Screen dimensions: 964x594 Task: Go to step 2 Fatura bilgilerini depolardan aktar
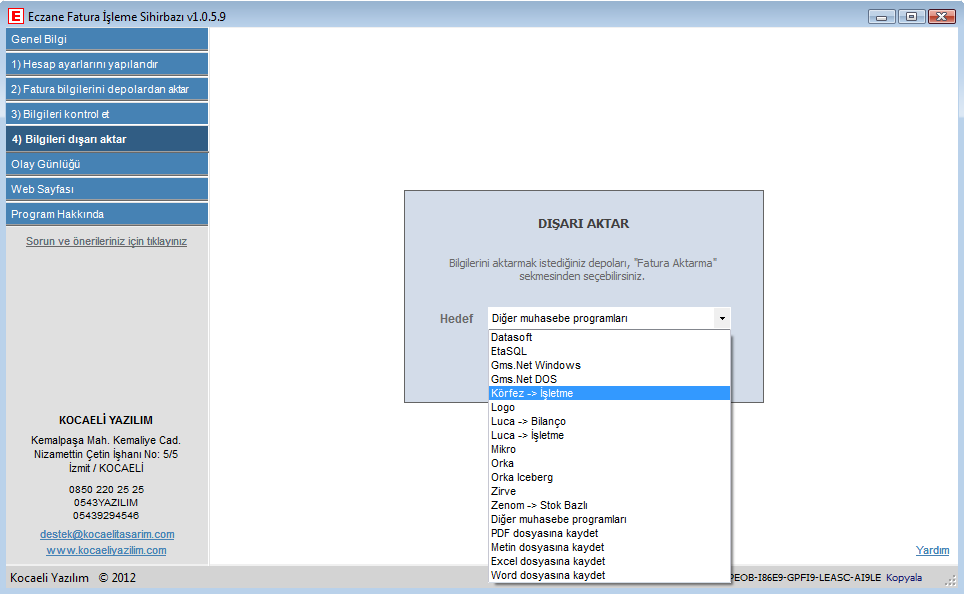tap(107, 89)
